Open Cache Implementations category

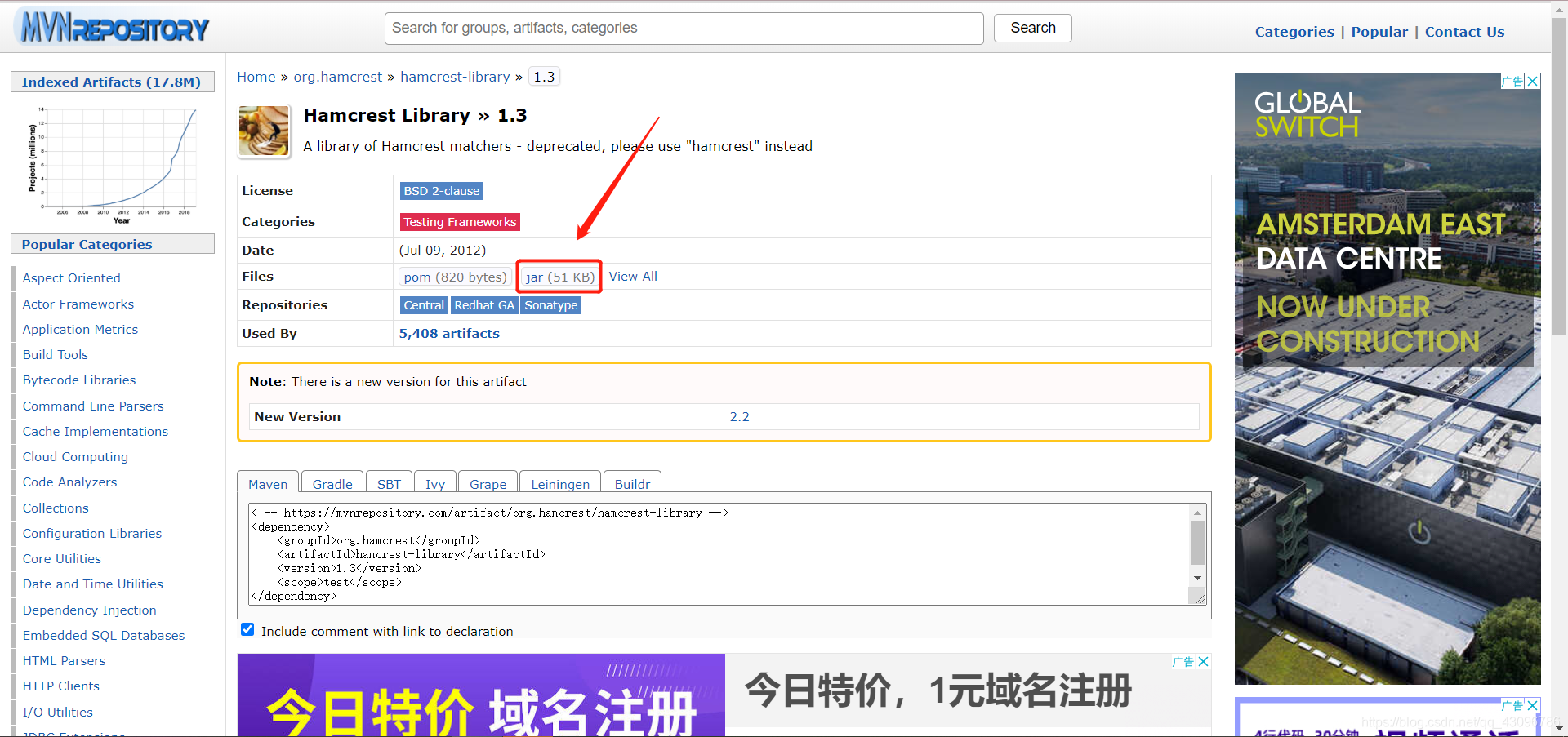(x=95, y=431)
